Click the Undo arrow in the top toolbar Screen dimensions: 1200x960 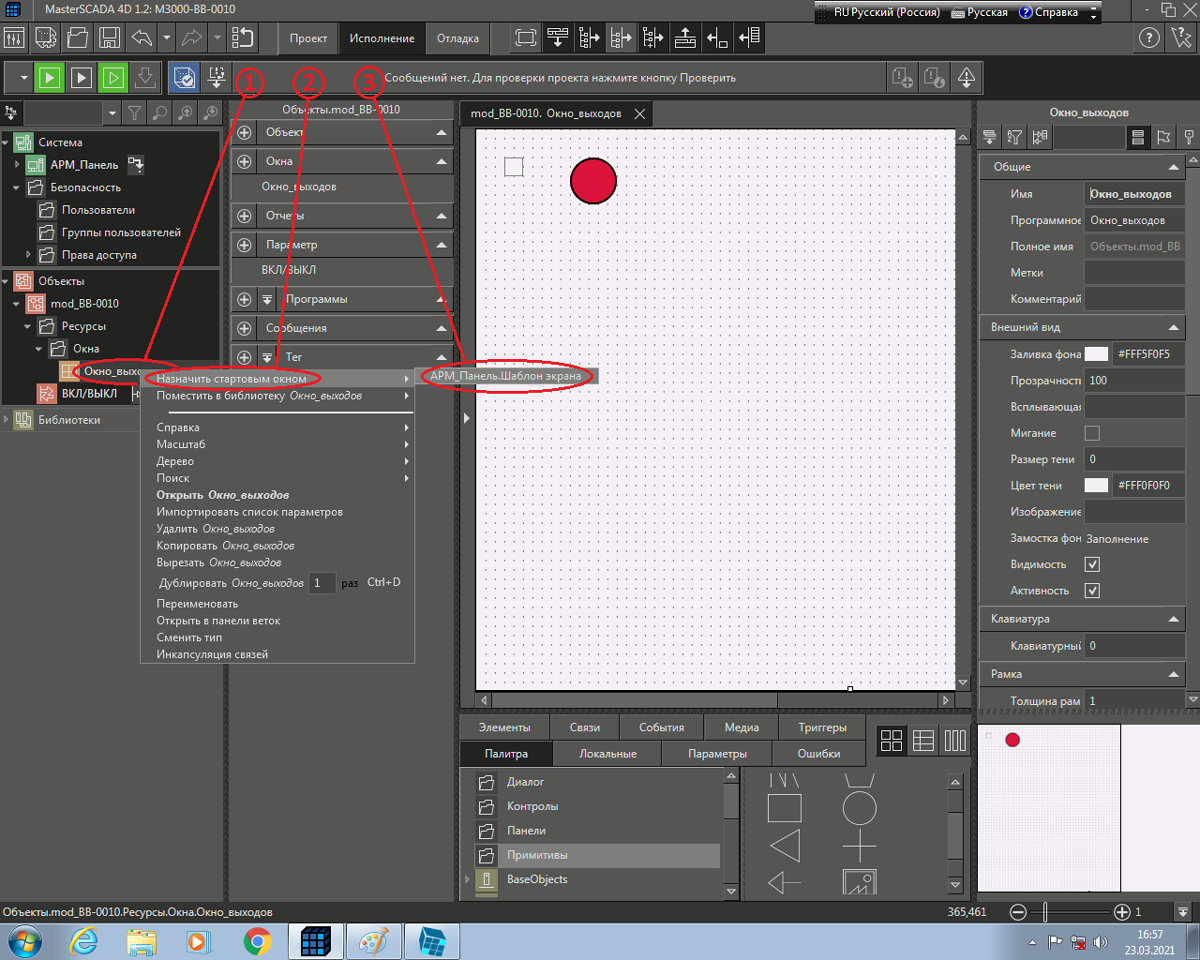click(142, 39)
